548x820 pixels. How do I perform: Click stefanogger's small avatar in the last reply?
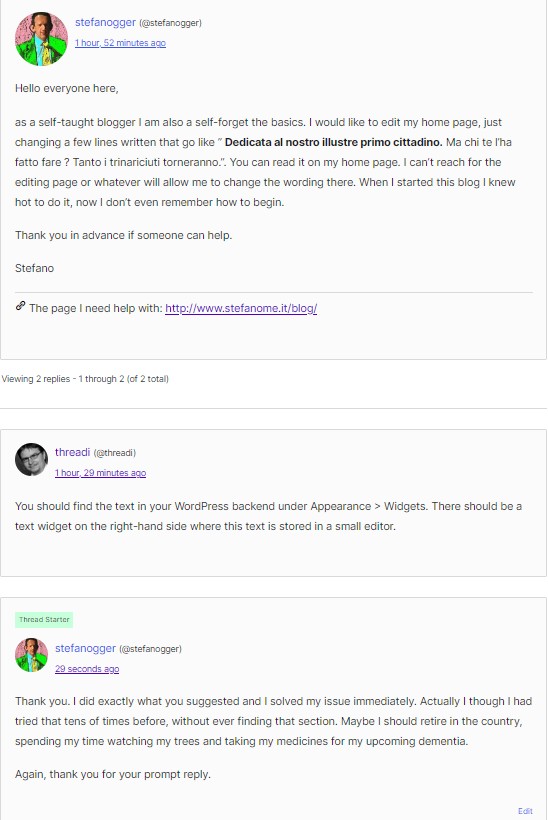click(31, 655)
